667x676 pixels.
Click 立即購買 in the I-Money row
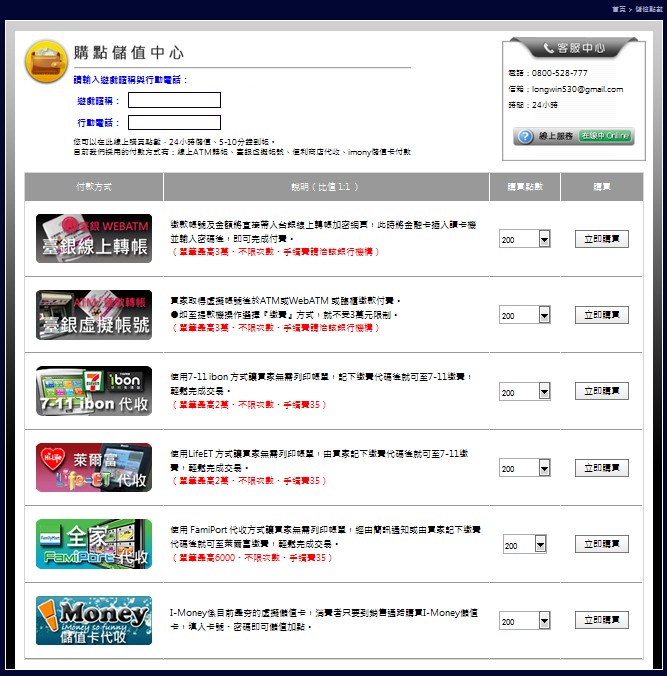point(602,621)
